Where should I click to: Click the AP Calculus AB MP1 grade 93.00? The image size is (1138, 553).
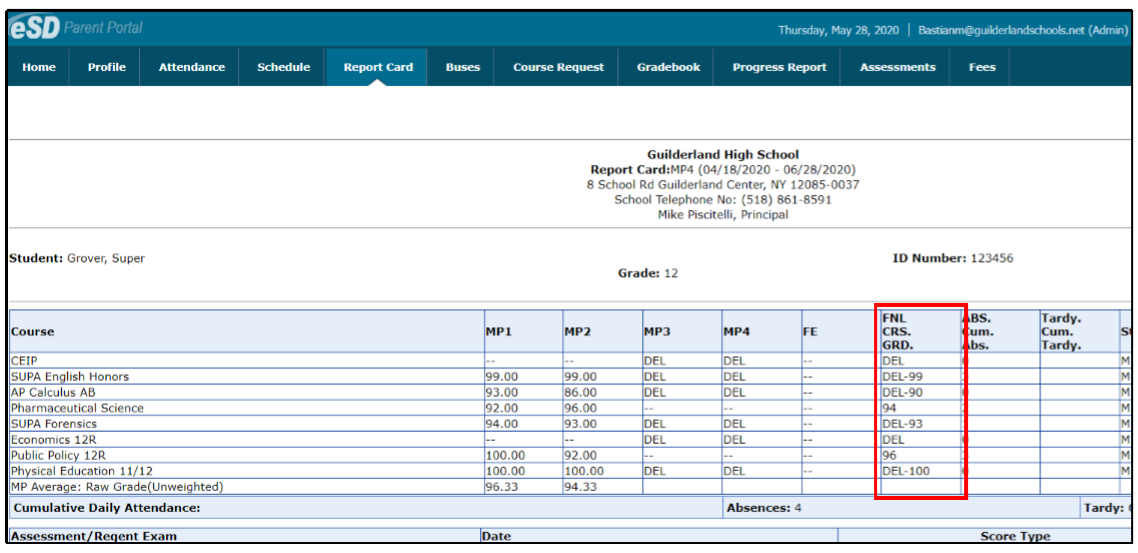[501, 392]
